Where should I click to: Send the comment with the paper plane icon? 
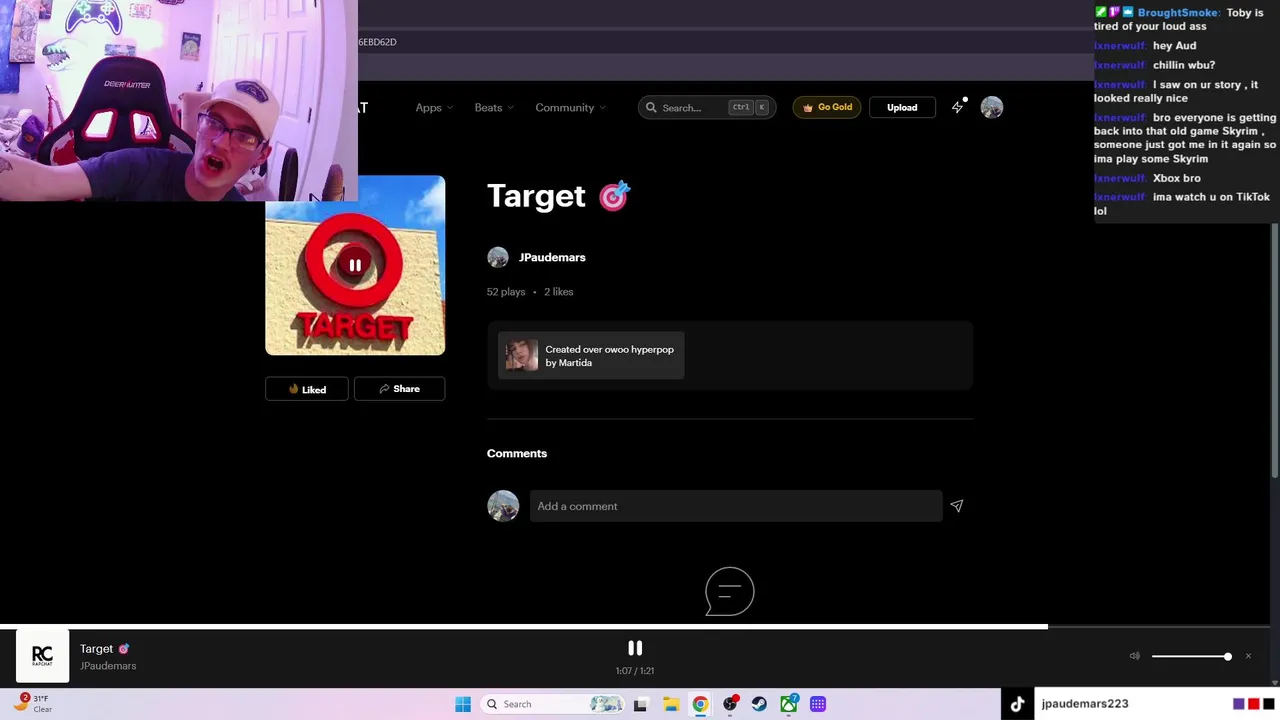pos(957,506)
